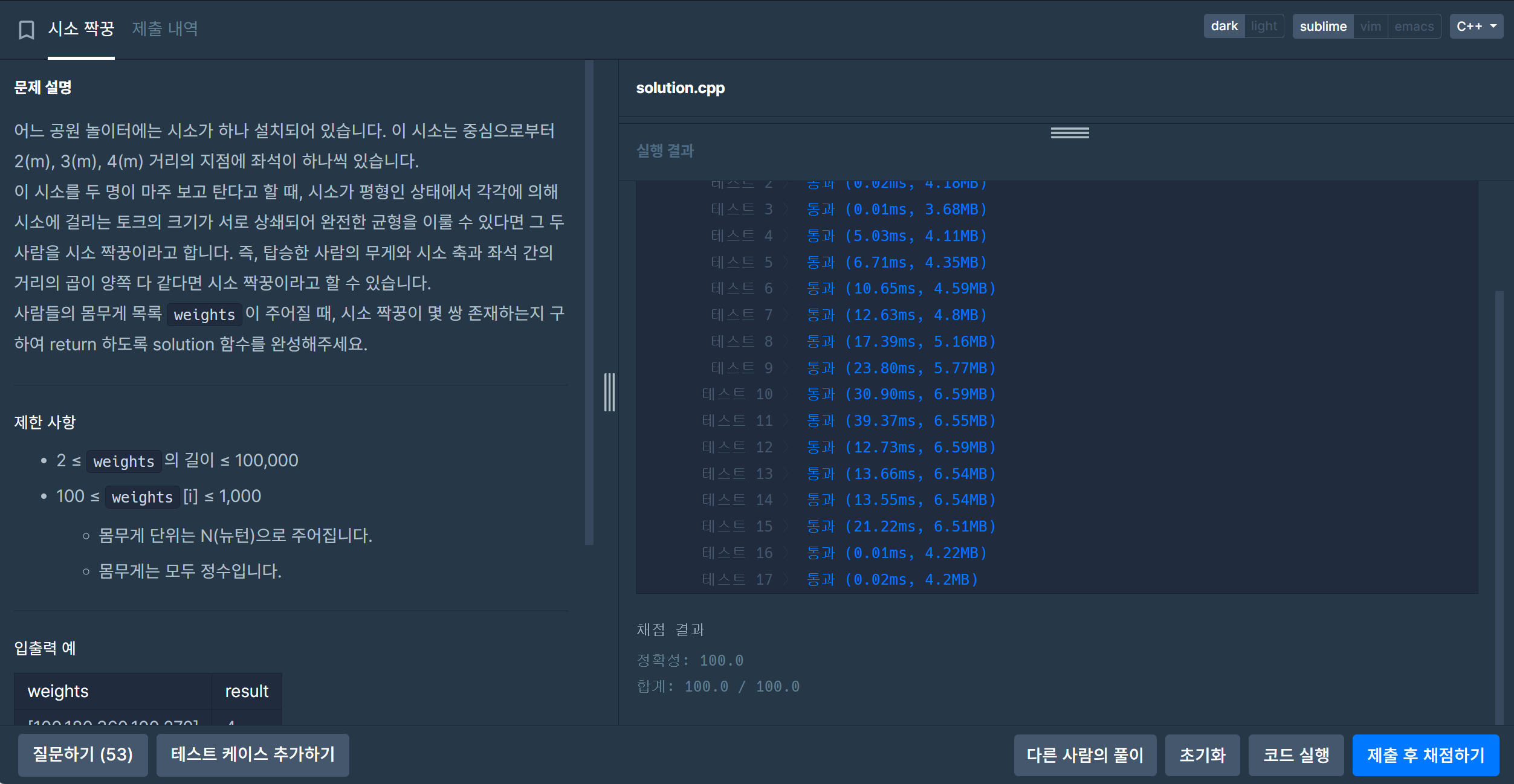Select emacs editor mode
Viewport: 1514px width, 784px height.
tap(1414, 27)
